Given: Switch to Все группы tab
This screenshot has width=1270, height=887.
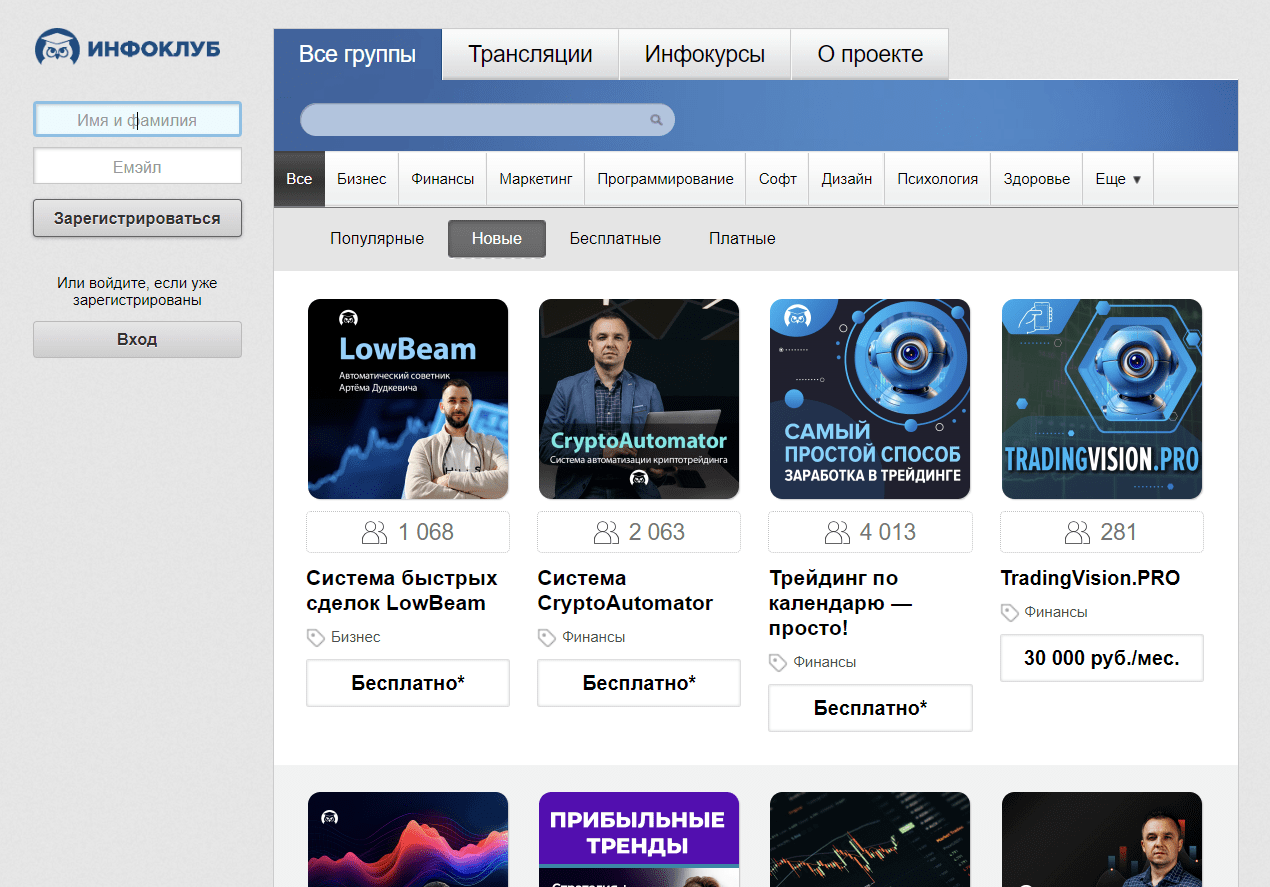Looking at the screenshot, I should [357, 54].
